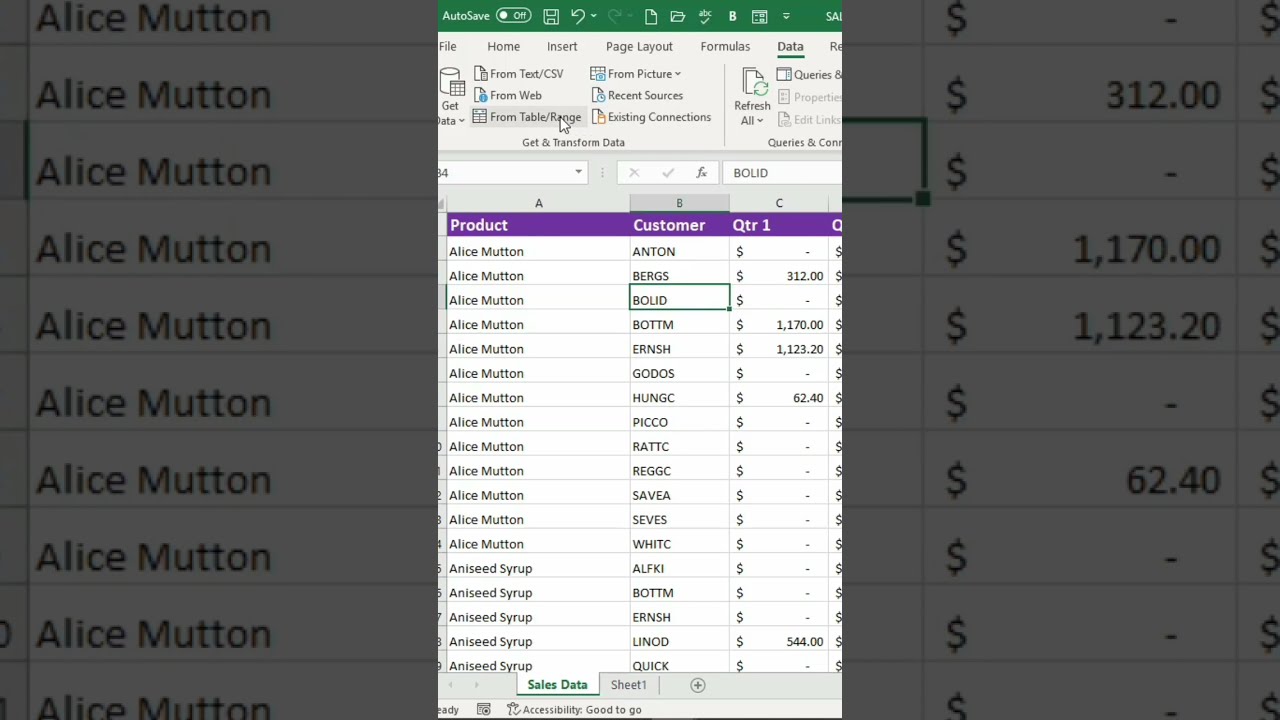This screenshot has width=1280, height=720.
Task: Open the Formulas tab
Action: [725, 47]
